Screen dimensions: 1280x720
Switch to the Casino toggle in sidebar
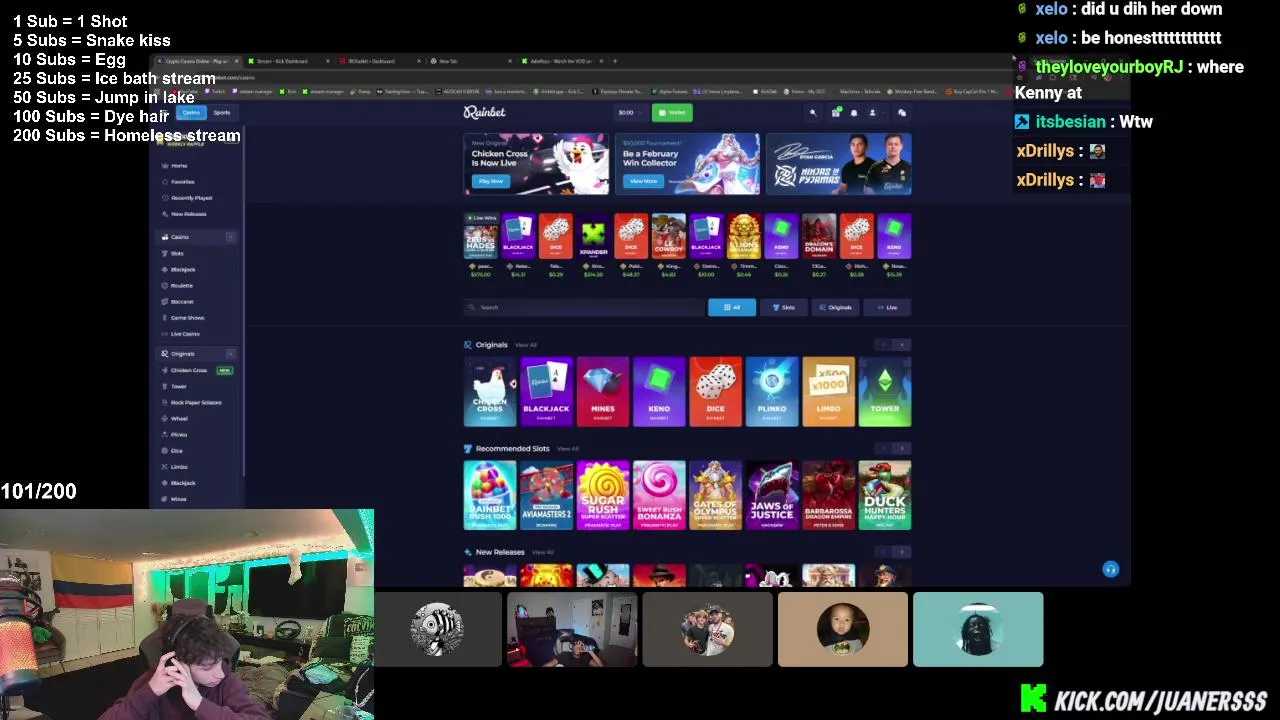(191, 113)
